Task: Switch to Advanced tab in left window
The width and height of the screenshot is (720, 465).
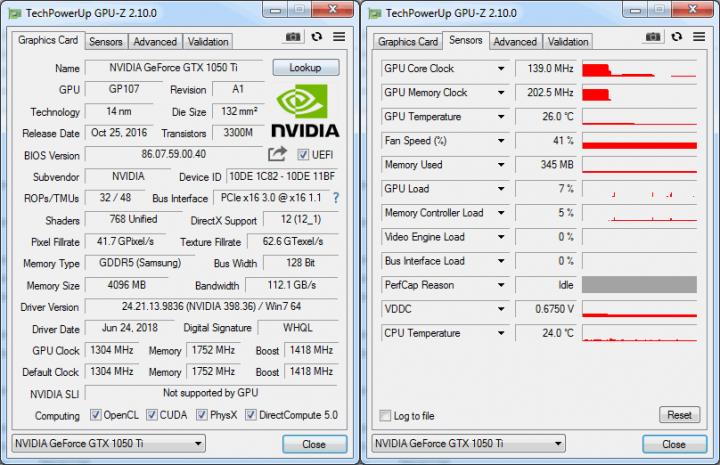Action: 155,42
